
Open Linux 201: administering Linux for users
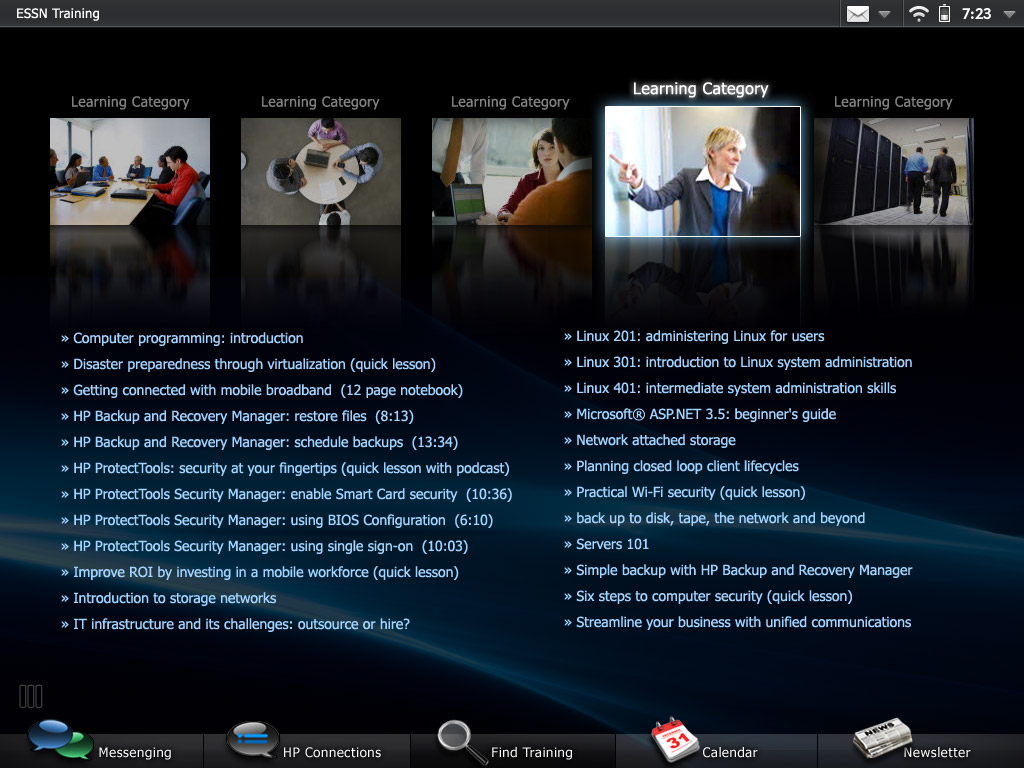point(700,336)
